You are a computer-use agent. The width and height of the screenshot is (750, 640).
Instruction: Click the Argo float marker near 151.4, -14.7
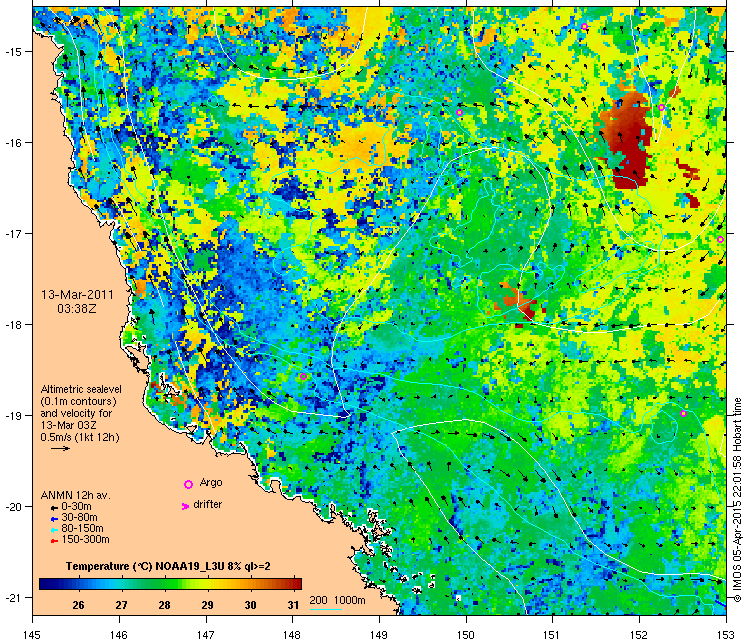[x=584, y=26]
